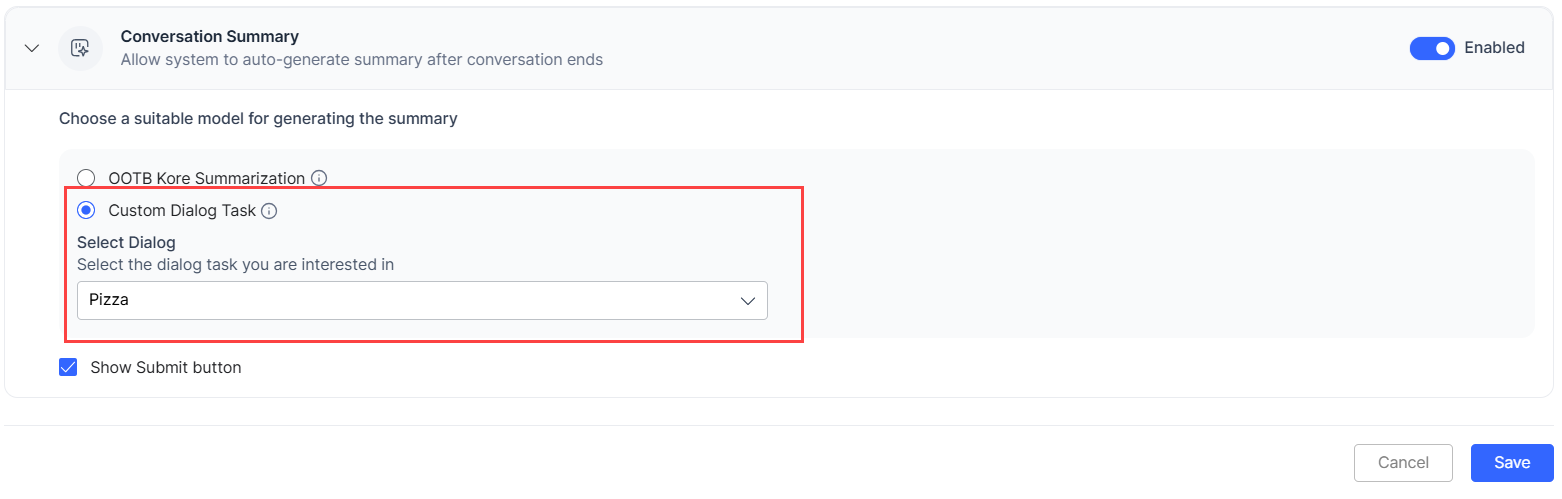Uncheck the Show Submit button checkbox
The height and width of the screenshot is (499, 1562).
(x=68, y=367)
